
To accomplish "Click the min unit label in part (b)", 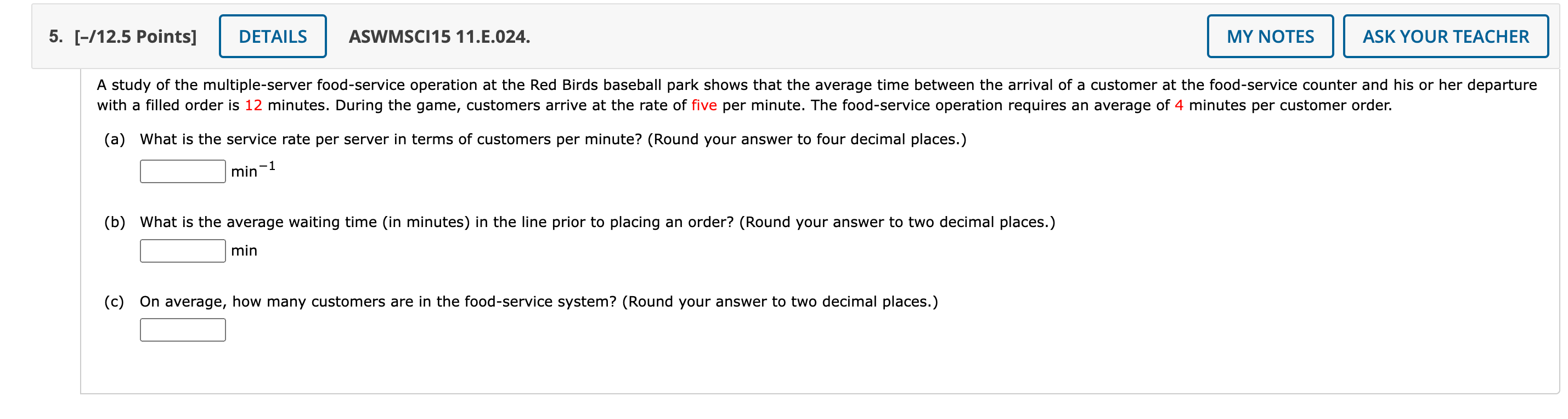I will (x=243, y=250).
